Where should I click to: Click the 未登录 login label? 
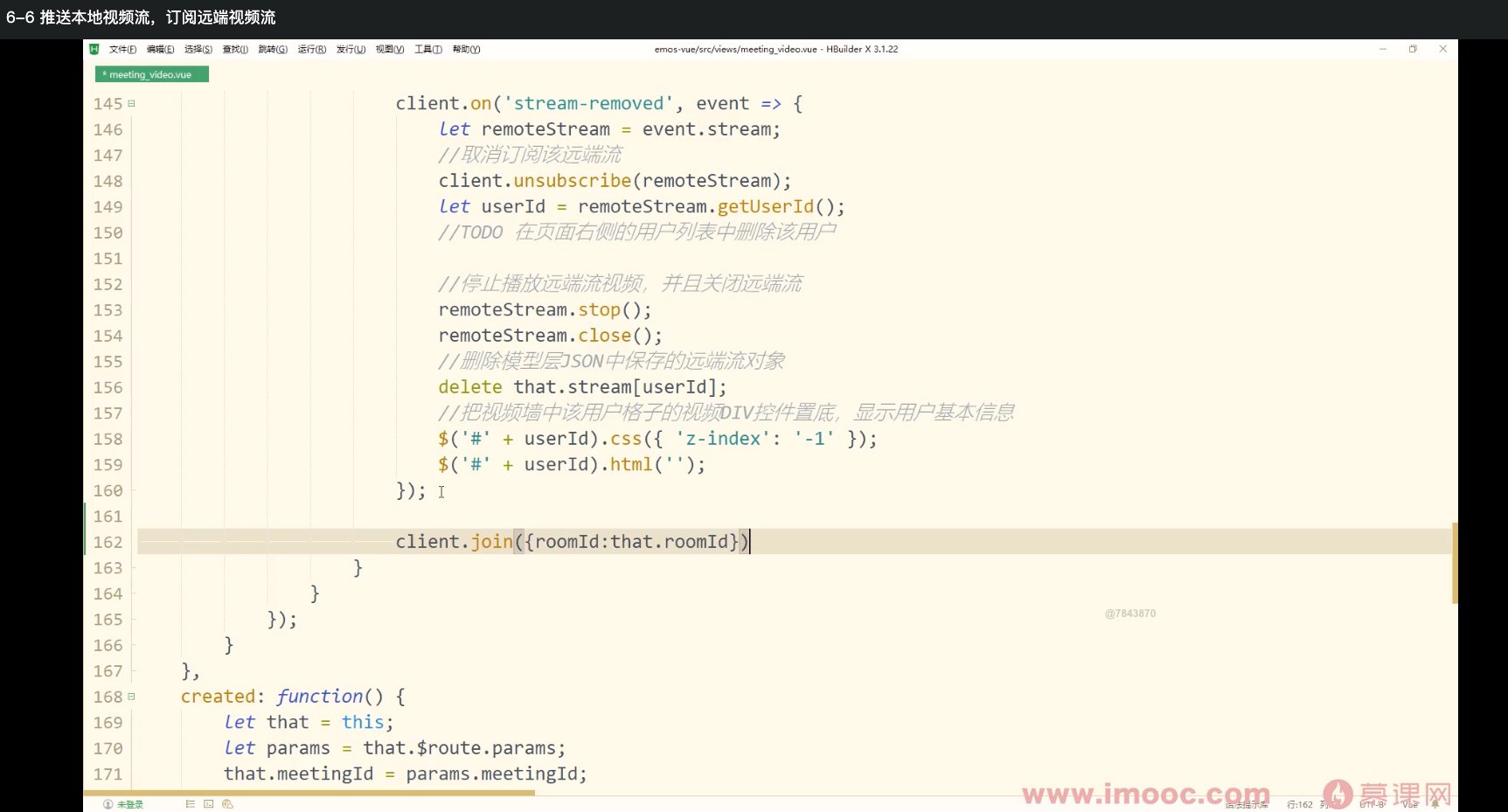(130, 804)
